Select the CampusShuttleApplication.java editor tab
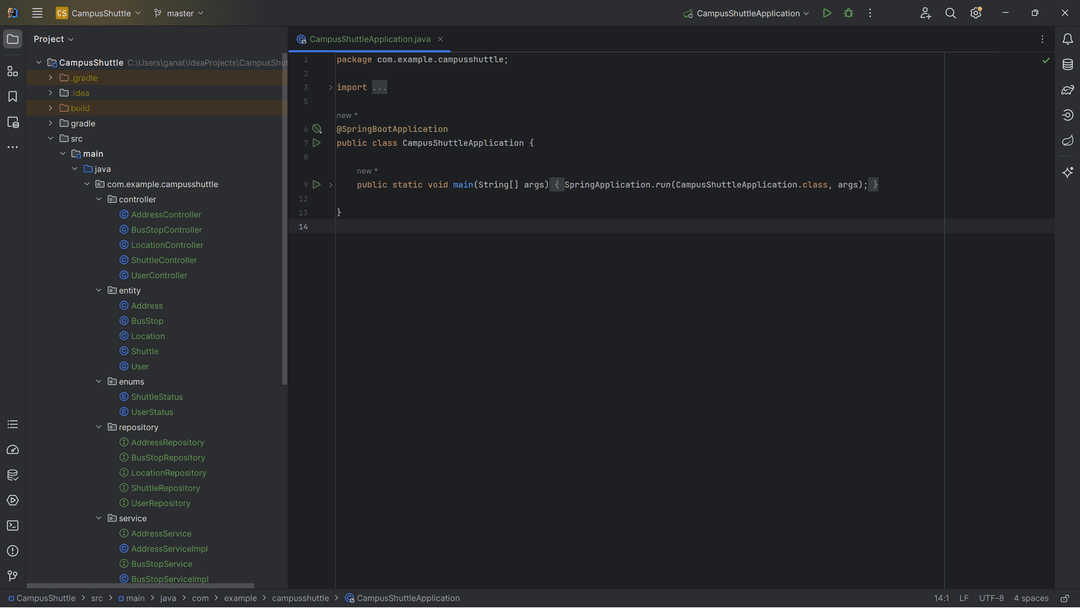Image resolution: width=1080 pixels, height=608 pixels. pyautogui.click(x=369, y=39)
